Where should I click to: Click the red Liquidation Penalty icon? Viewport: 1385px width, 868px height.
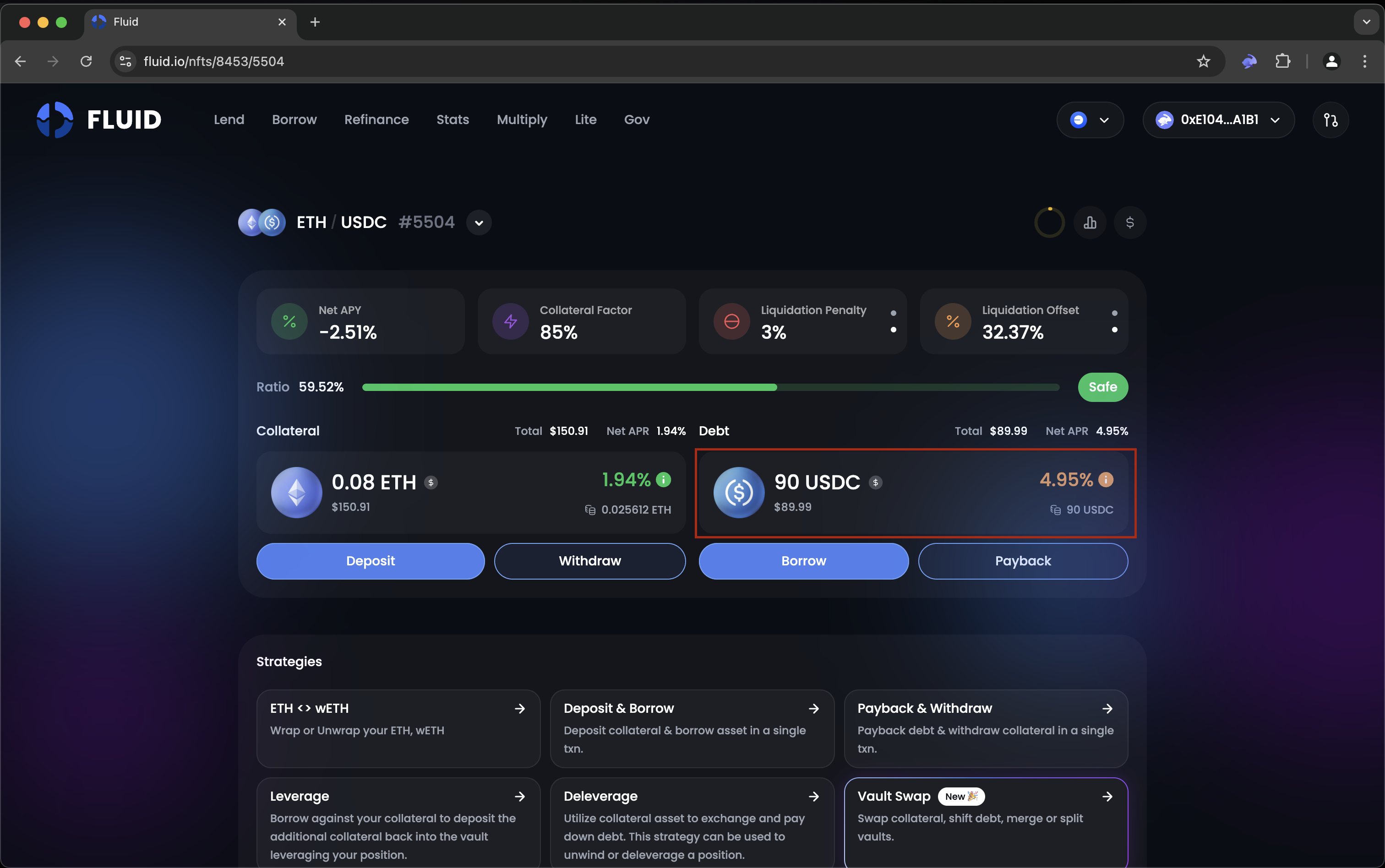tap(731, 321)
